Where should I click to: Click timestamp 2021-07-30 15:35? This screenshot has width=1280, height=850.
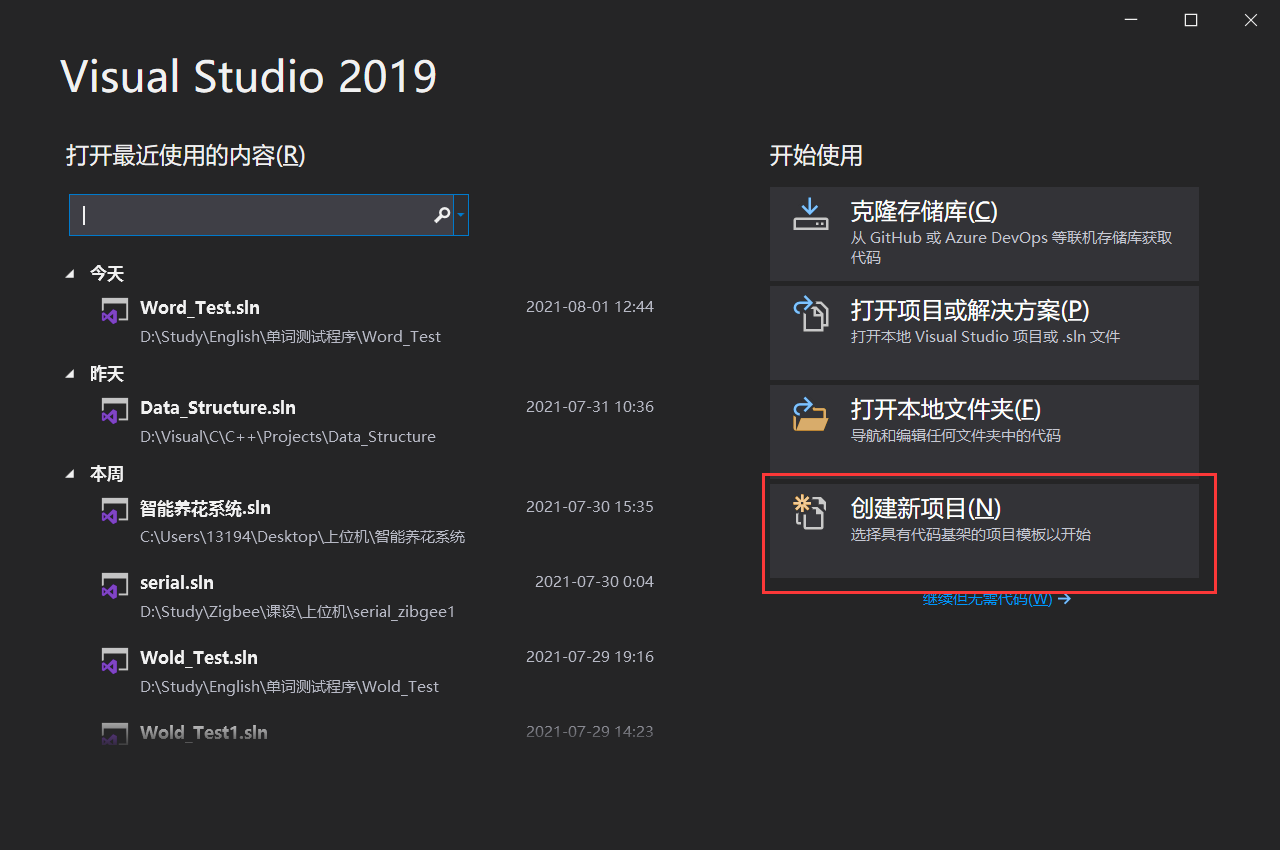(x=590, y=507)
